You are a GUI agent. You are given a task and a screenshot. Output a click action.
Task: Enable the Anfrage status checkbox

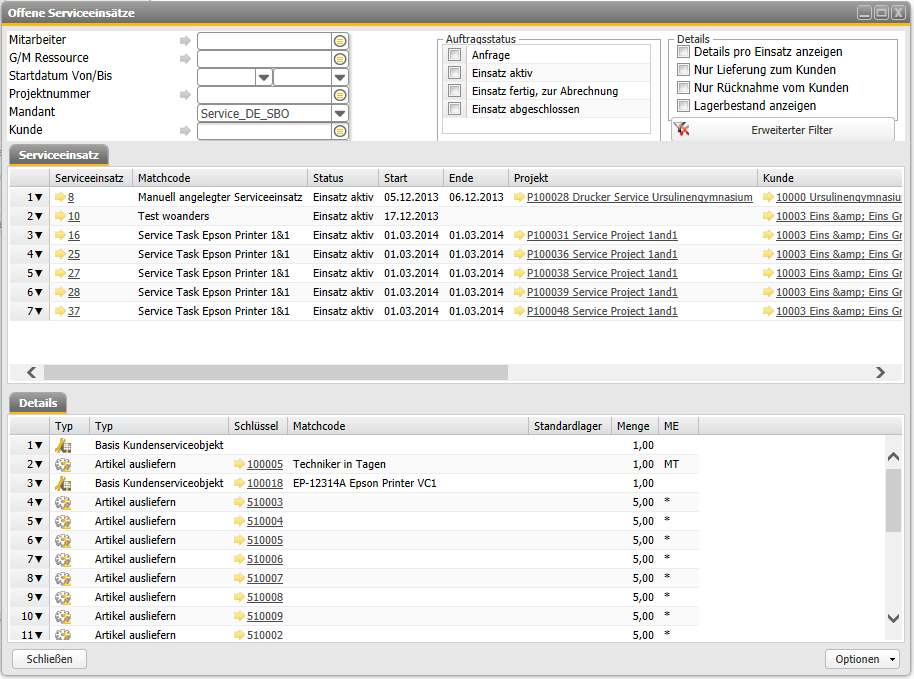(x=455, y=55)
